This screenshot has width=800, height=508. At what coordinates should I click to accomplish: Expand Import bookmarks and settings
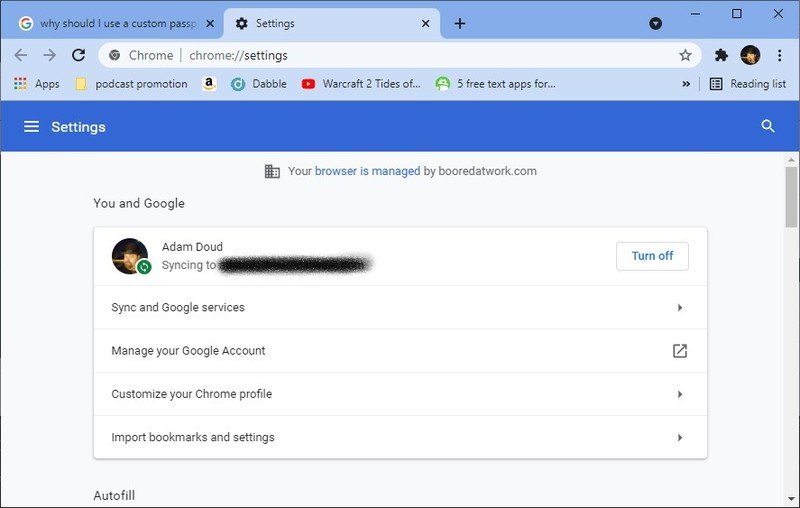pos(401,437)
